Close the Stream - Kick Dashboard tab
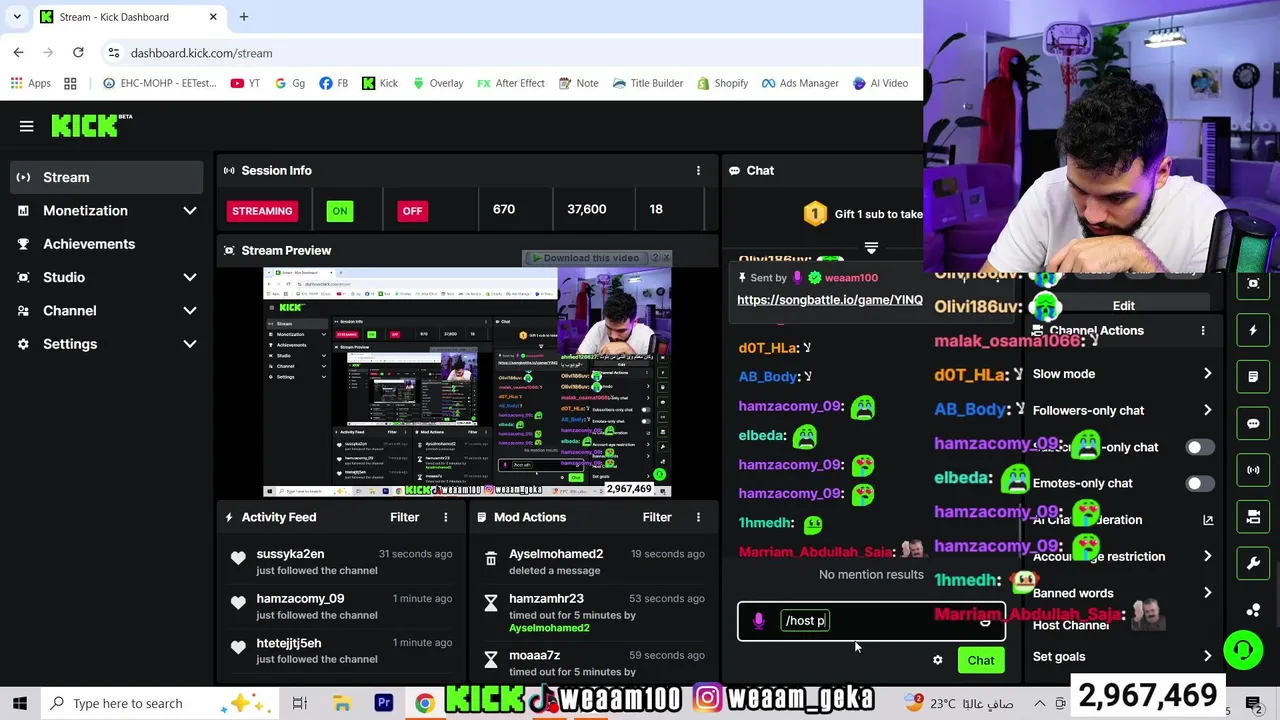This screenshot has width=1280, height=720. coord(213,17)
